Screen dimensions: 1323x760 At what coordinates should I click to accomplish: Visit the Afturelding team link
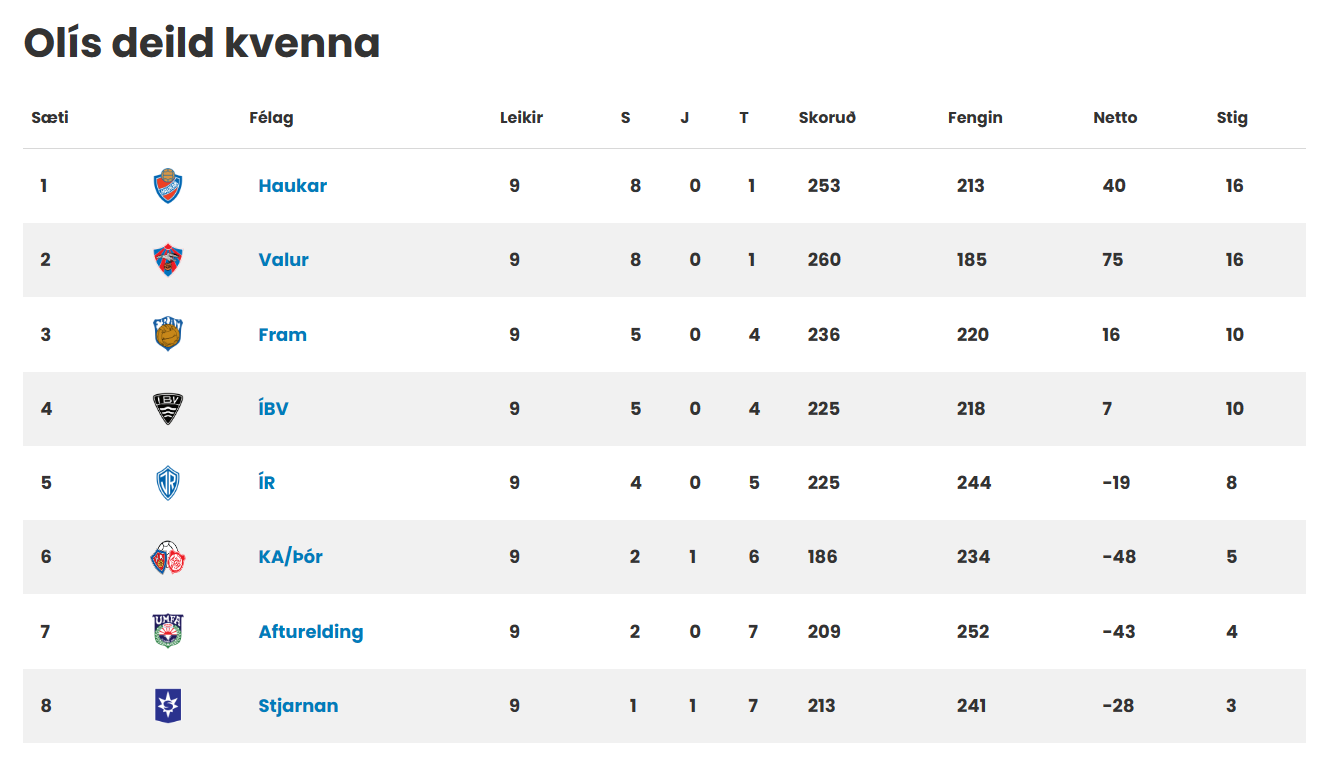pyautogui.click(x=311, y=632)
